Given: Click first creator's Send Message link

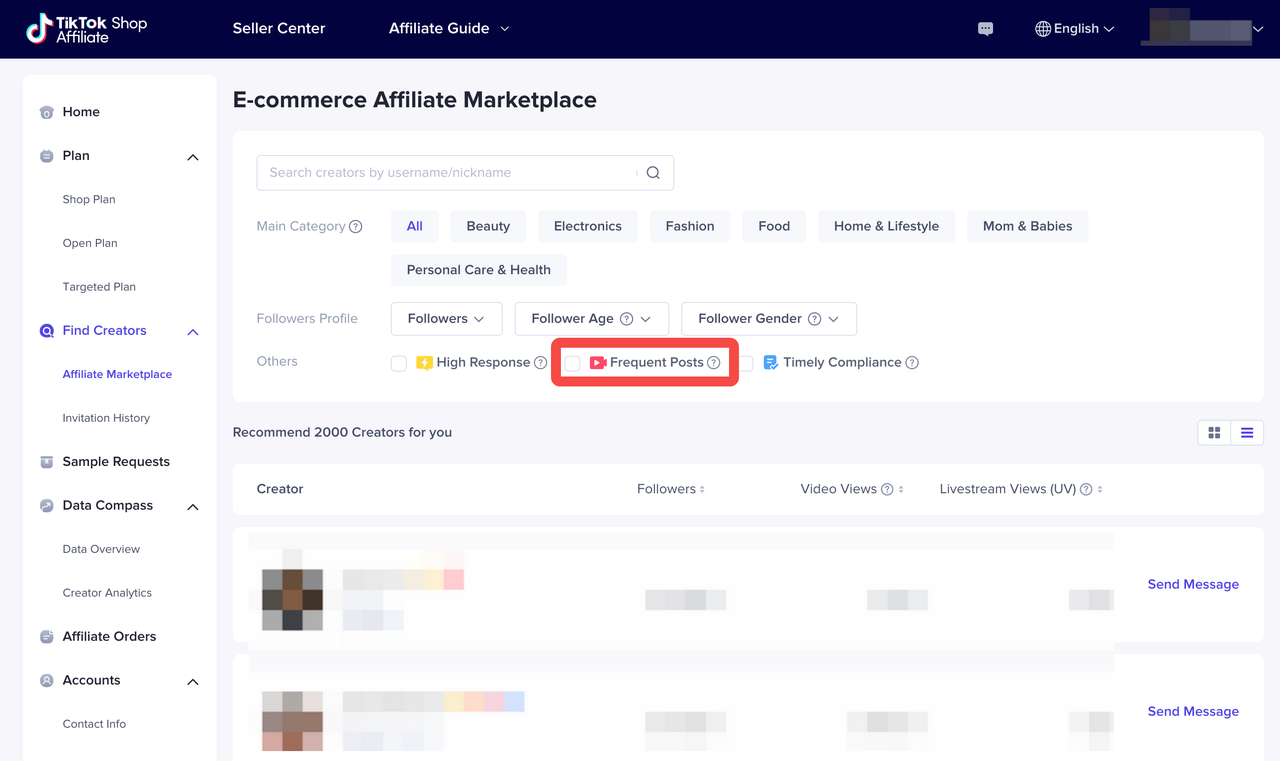Looking at the screenshot, I should point(1192,584).
